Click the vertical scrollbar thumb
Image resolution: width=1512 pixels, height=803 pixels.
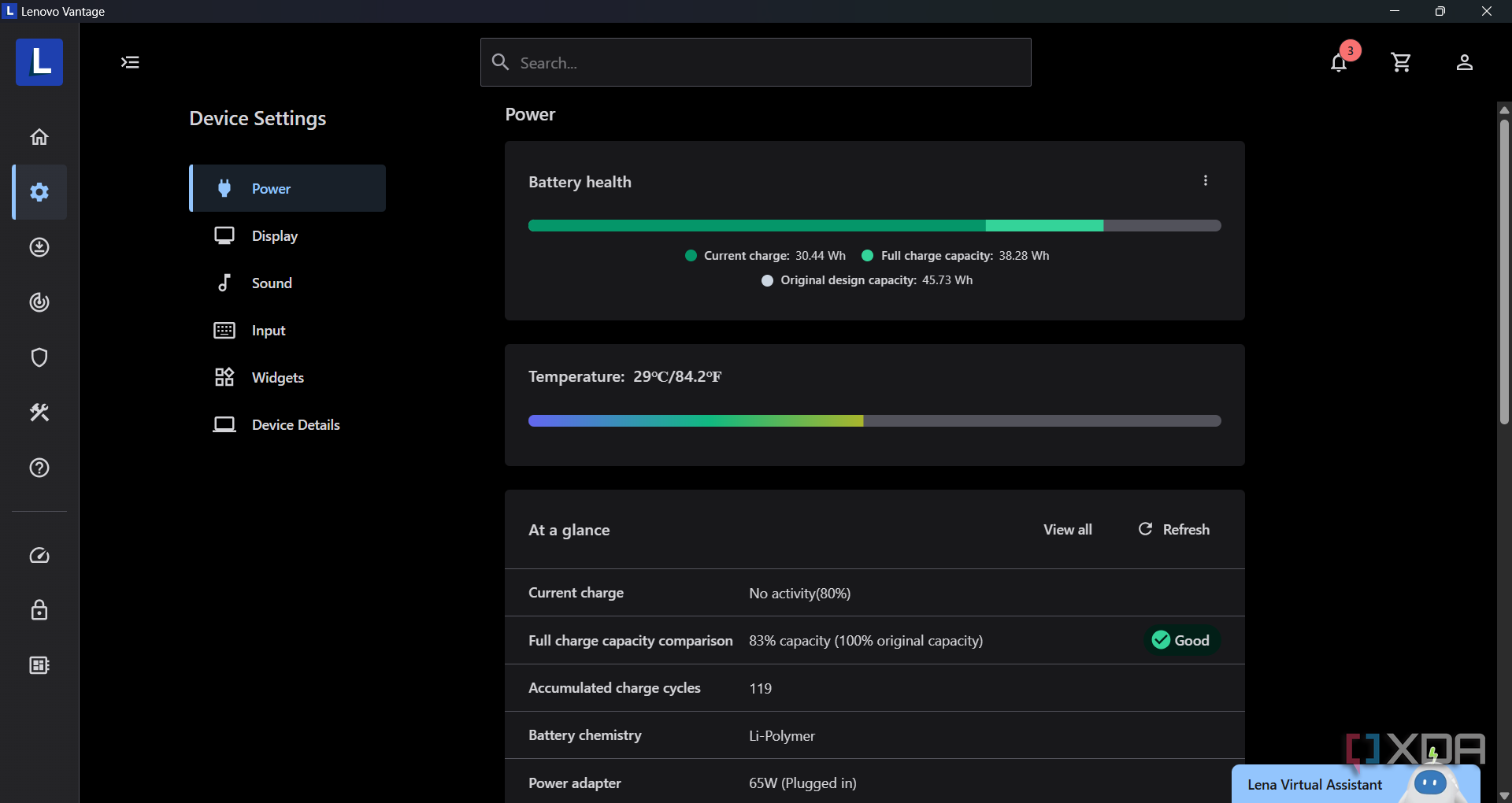coord(1504,272)
